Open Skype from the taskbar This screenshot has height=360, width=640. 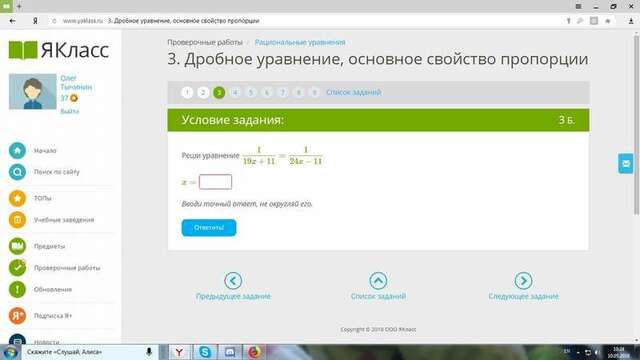tap(204, 352)
